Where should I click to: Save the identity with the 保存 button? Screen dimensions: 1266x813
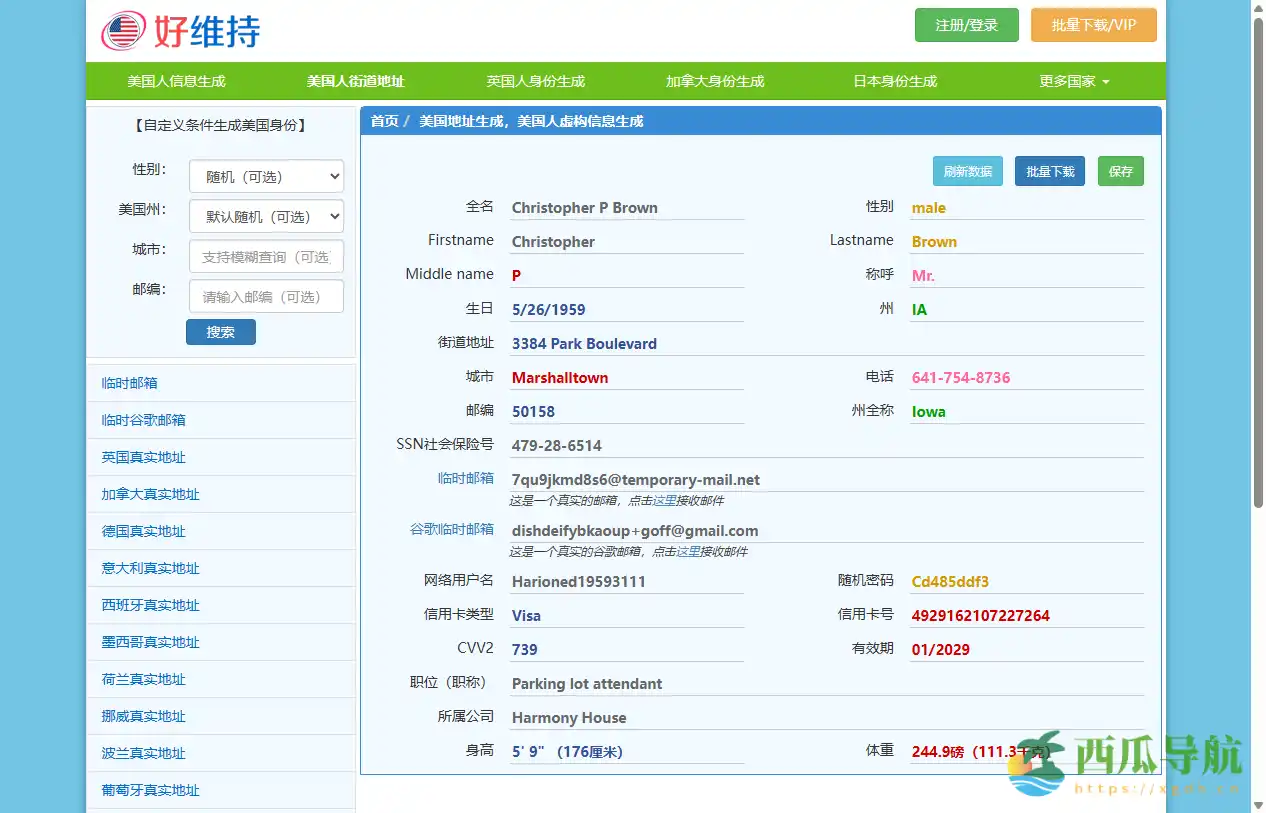[1120, 171]
